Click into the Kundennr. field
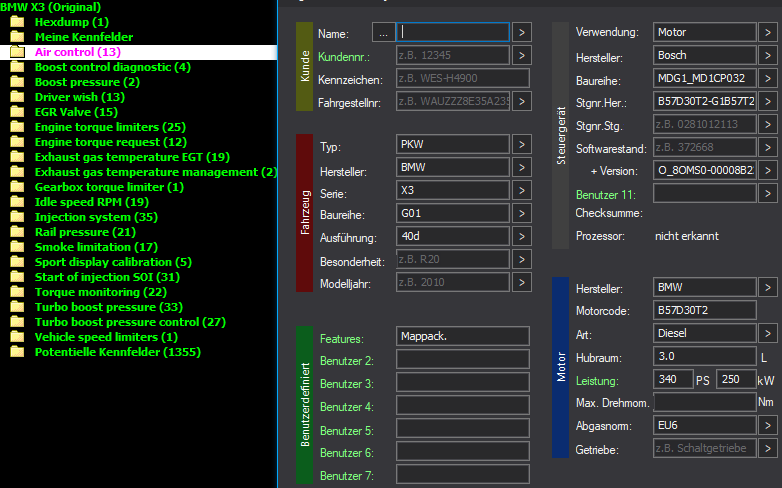This screenshot has height=488, width=782. (x=453, y=55)
